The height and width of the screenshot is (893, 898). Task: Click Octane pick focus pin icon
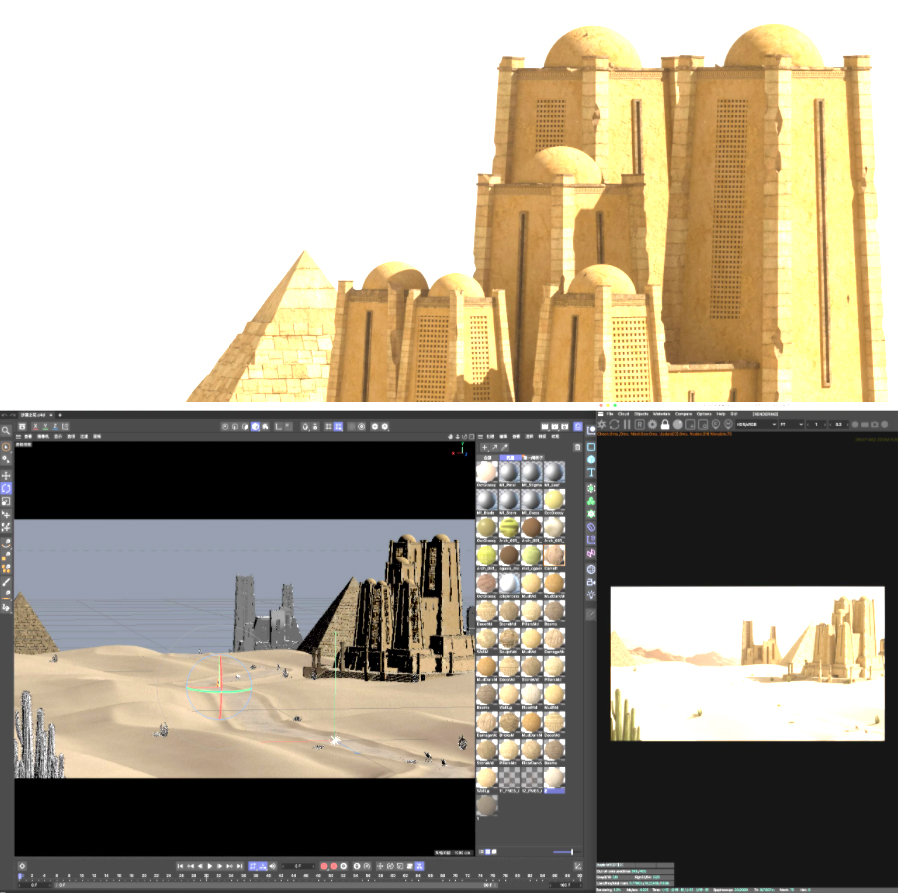pos(716,424)
